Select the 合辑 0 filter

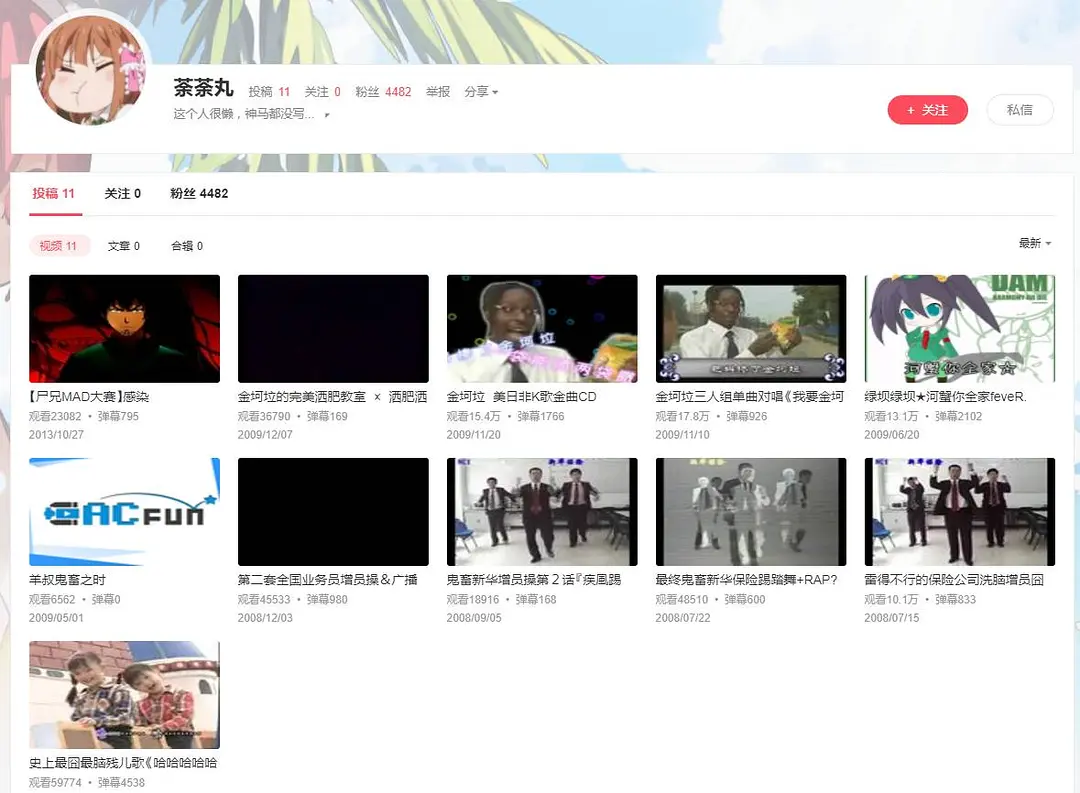[x=187, y=246]
